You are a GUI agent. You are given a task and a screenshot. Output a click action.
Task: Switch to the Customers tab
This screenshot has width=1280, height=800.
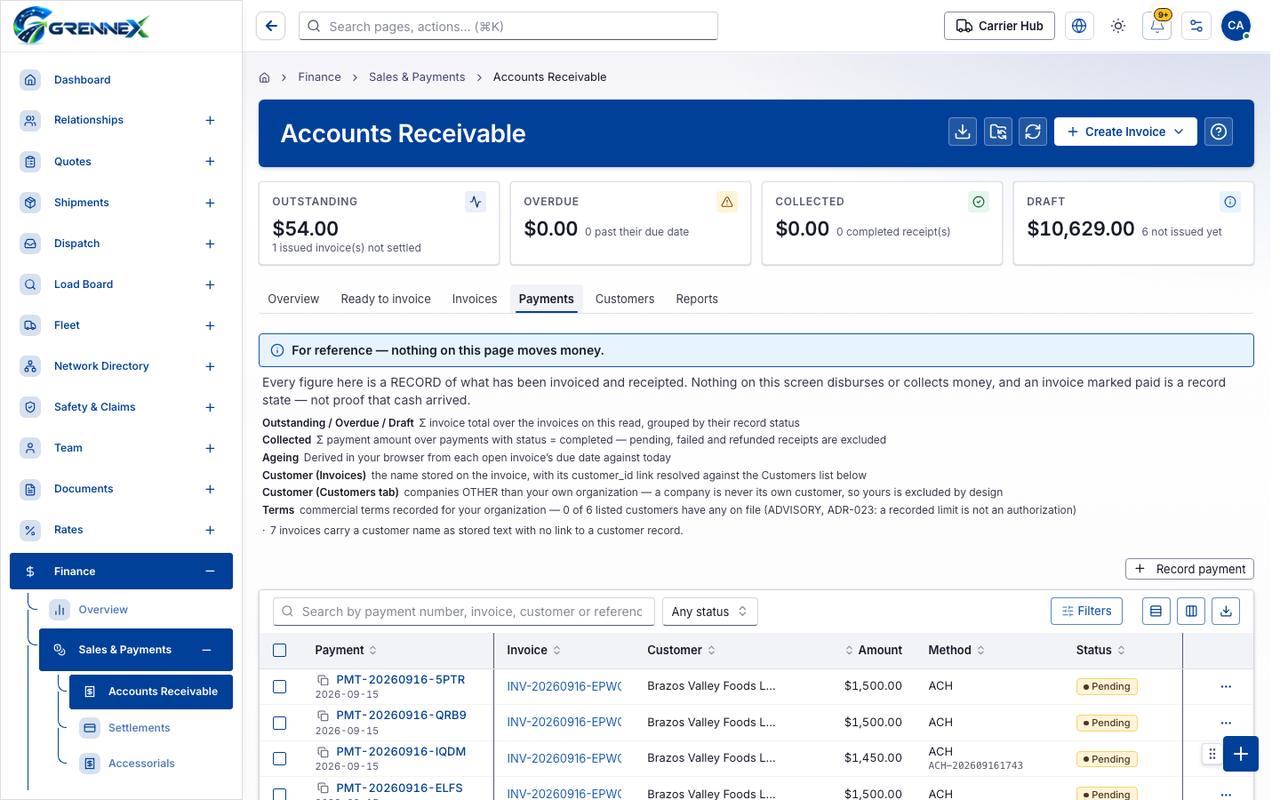pyautogui.click(x=625, y=299)
